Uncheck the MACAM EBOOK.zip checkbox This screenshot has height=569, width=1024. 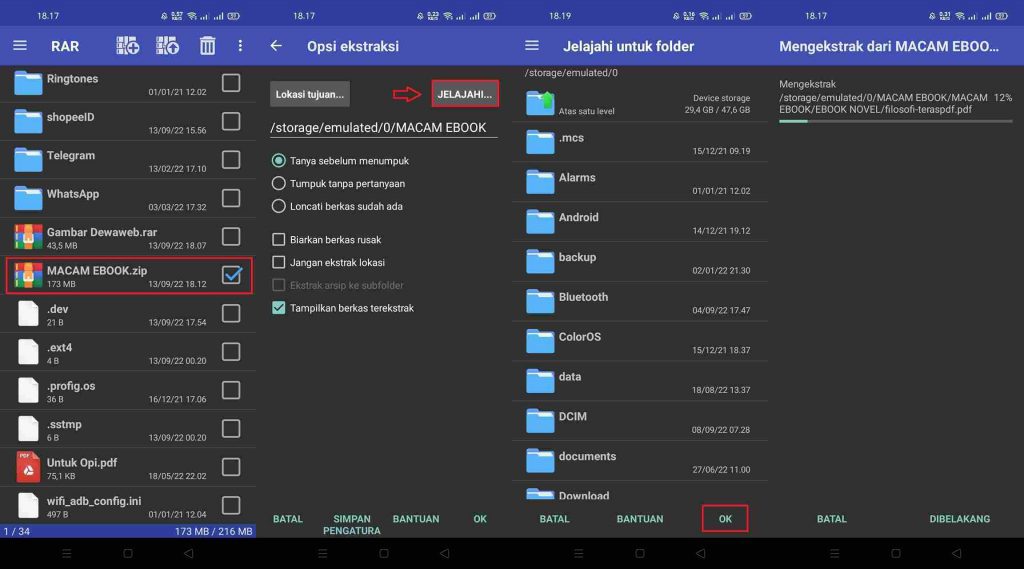[231, 275]
